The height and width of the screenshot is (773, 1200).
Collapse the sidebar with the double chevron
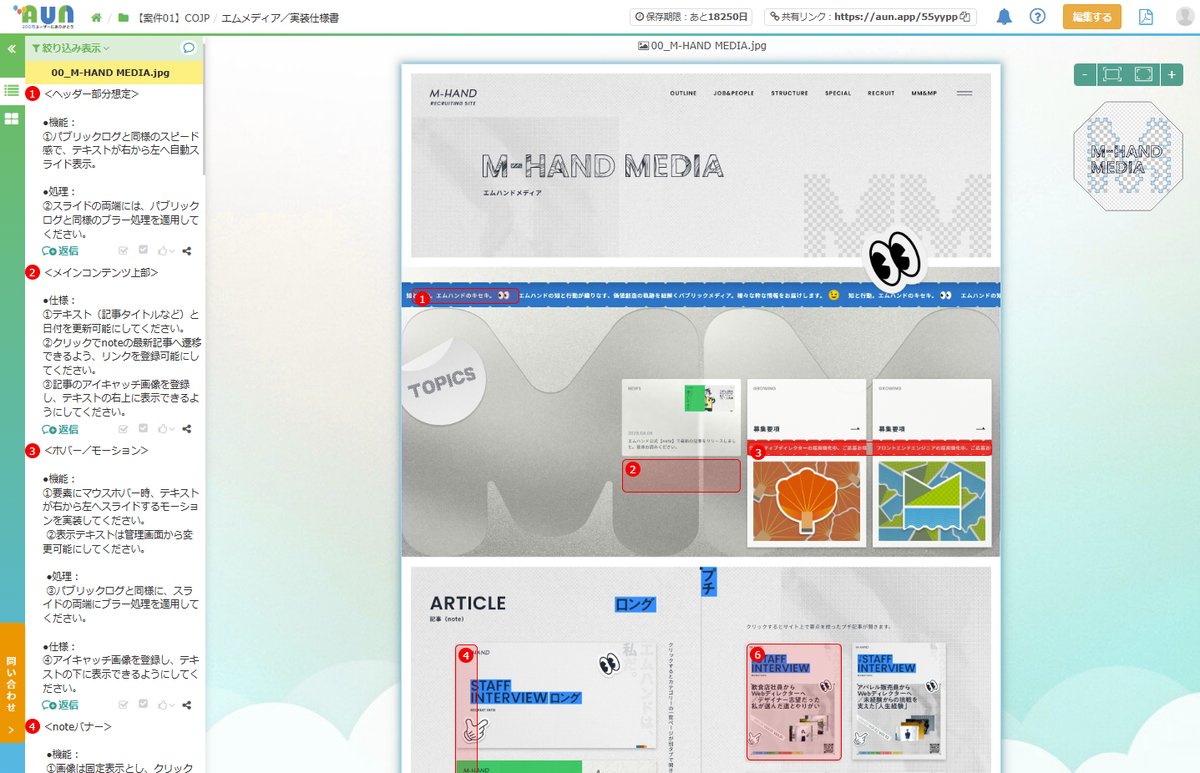(x=11, y=48)
